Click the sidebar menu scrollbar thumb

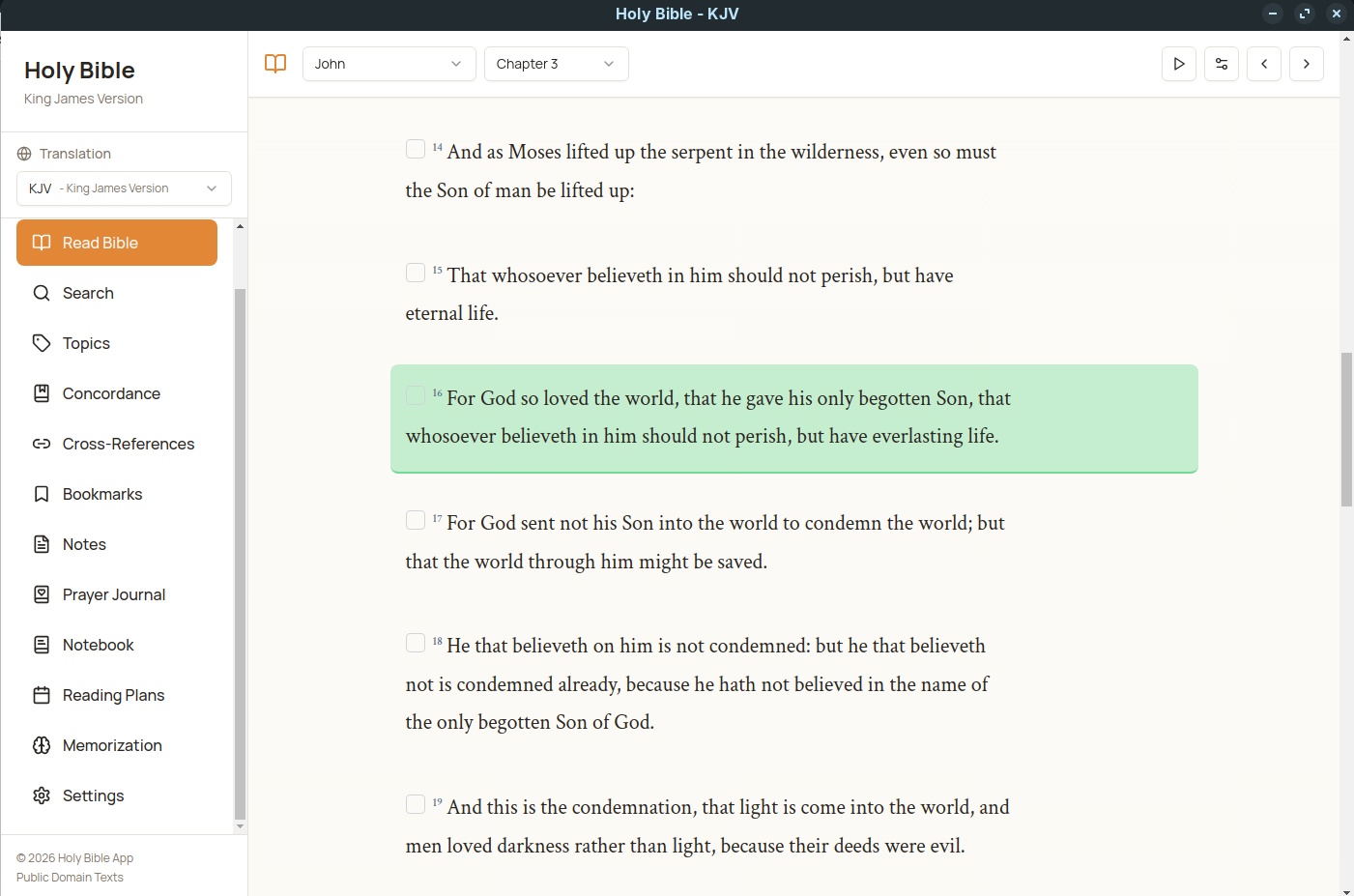pyautogui.click(x=240, y=554)
